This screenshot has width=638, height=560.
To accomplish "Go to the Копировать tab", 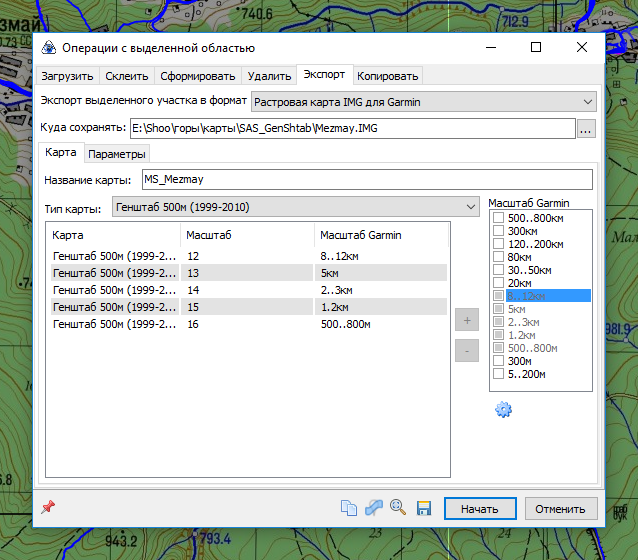I will [388, 76].
